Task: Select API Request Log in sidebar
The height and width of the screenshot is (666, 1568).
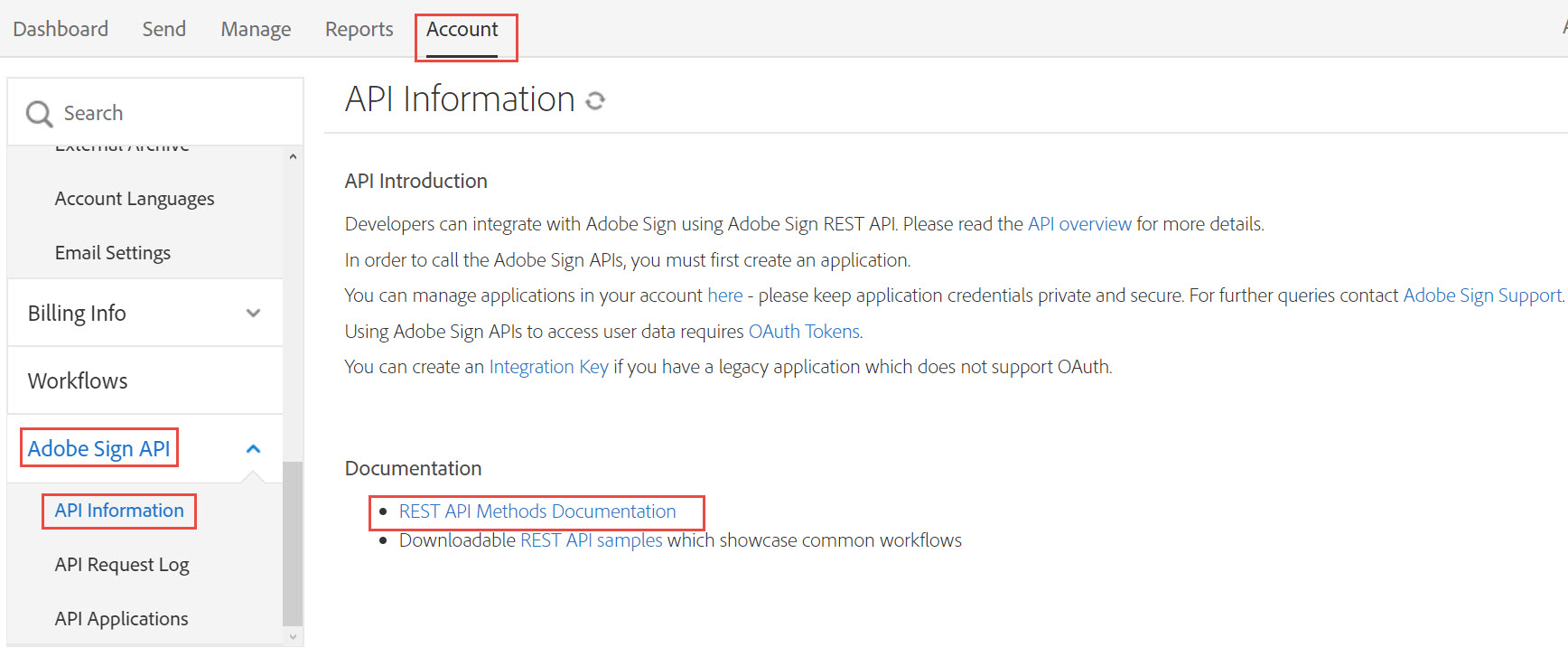Action: [x=122, y=565]
